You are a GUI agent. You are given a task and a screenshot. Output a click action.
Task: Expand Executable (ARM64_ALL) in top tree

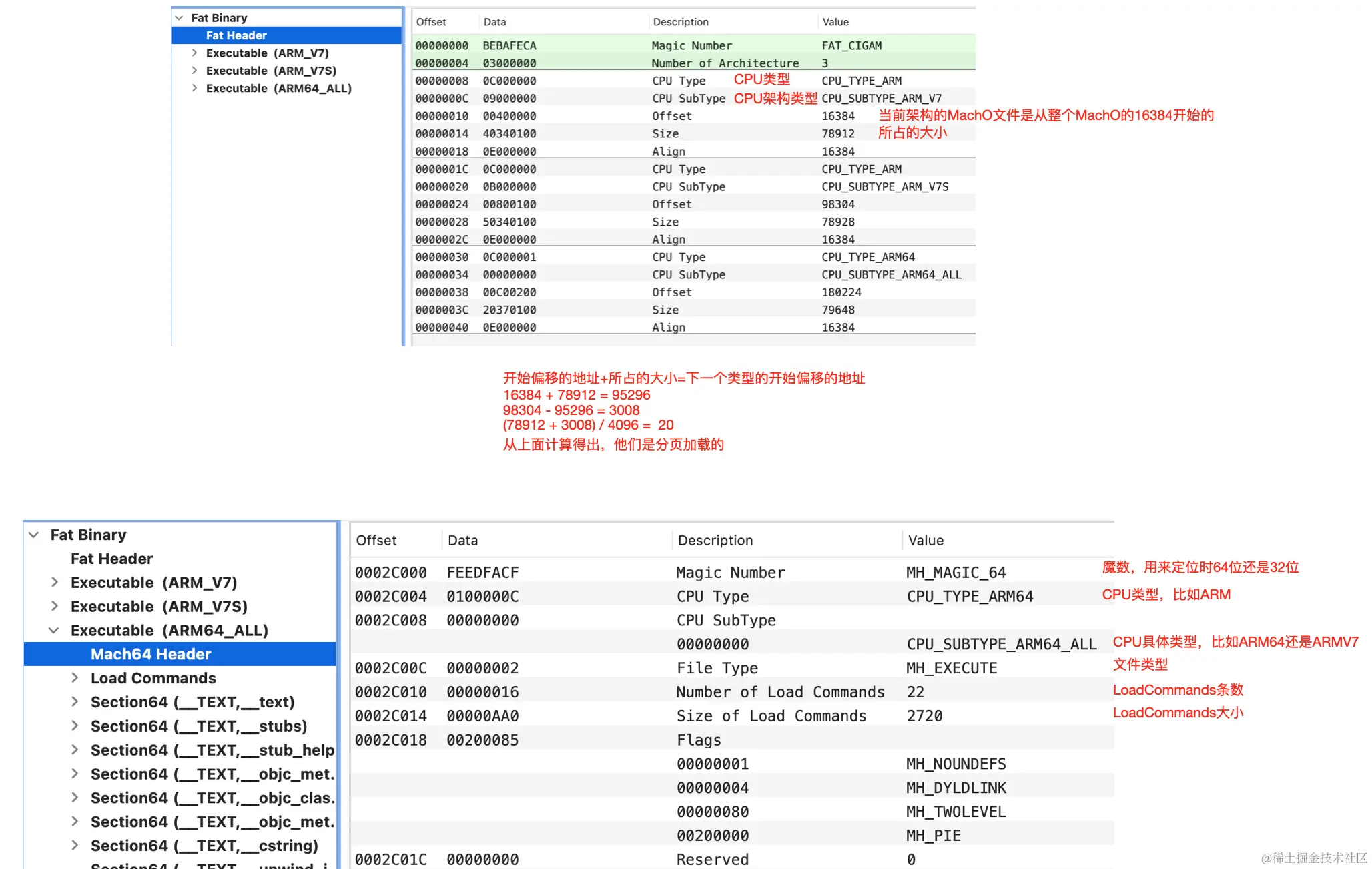pyautogui.click(x=194, y=88)
